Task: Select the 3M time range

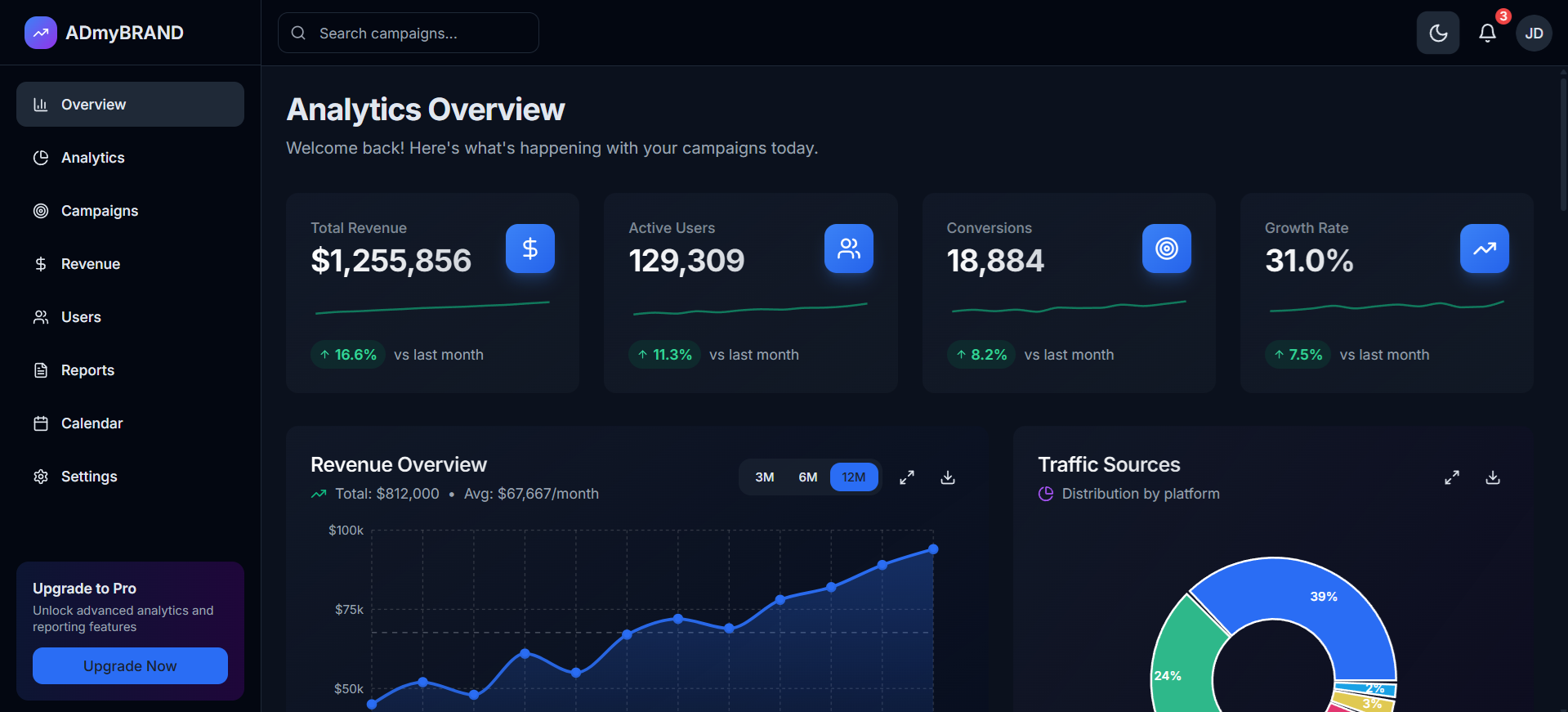Action: (765, 477)
